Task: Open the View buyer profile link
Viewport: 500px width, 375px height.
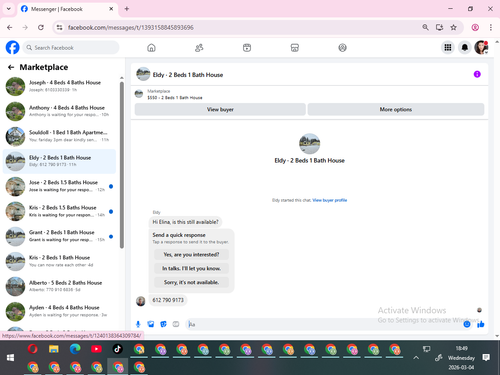Action: (330, 200)
